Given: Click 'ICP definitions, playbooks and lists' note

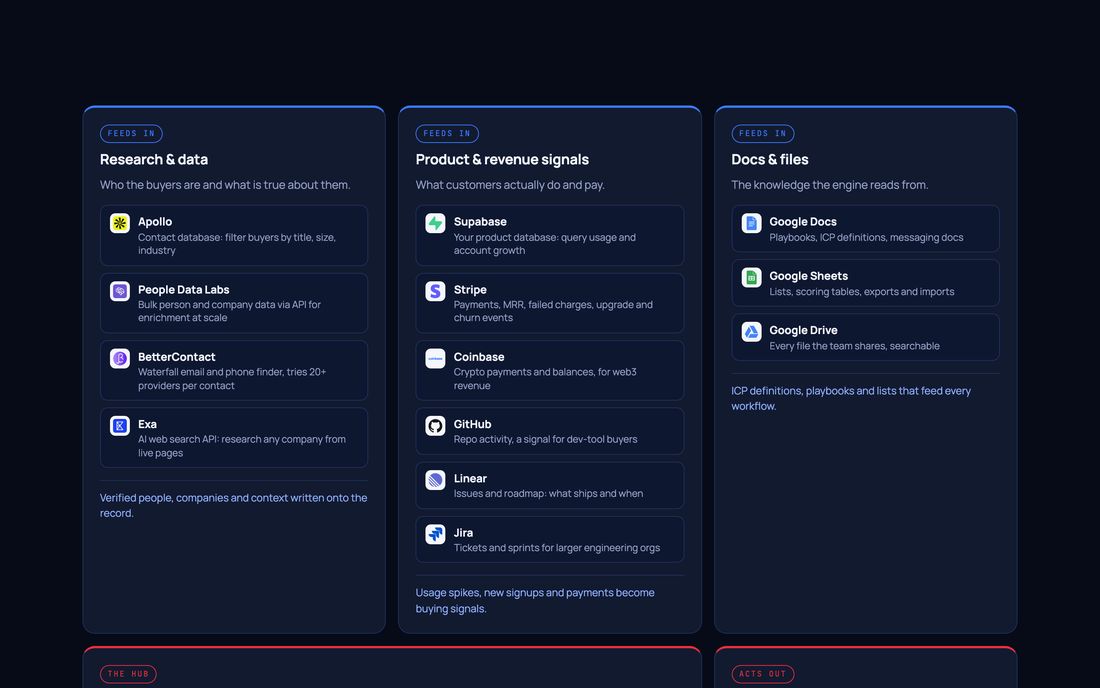Looking at the screenshot, I should tap(851, 398).
